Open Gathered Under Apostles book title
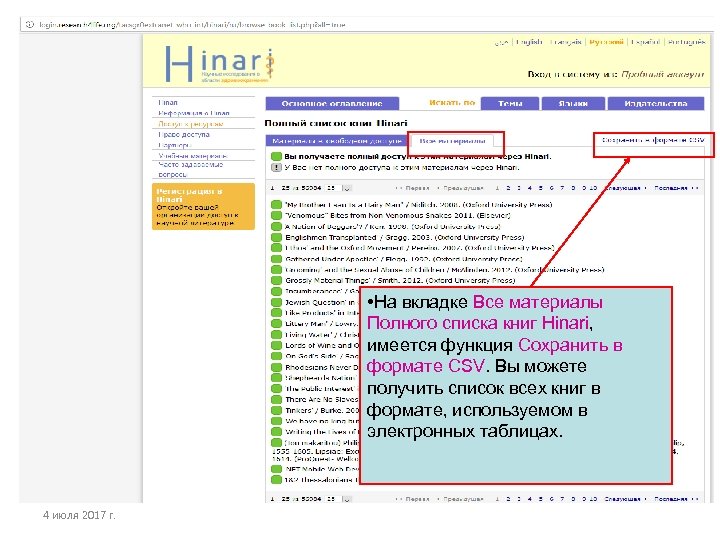 (x=404, y=259)
